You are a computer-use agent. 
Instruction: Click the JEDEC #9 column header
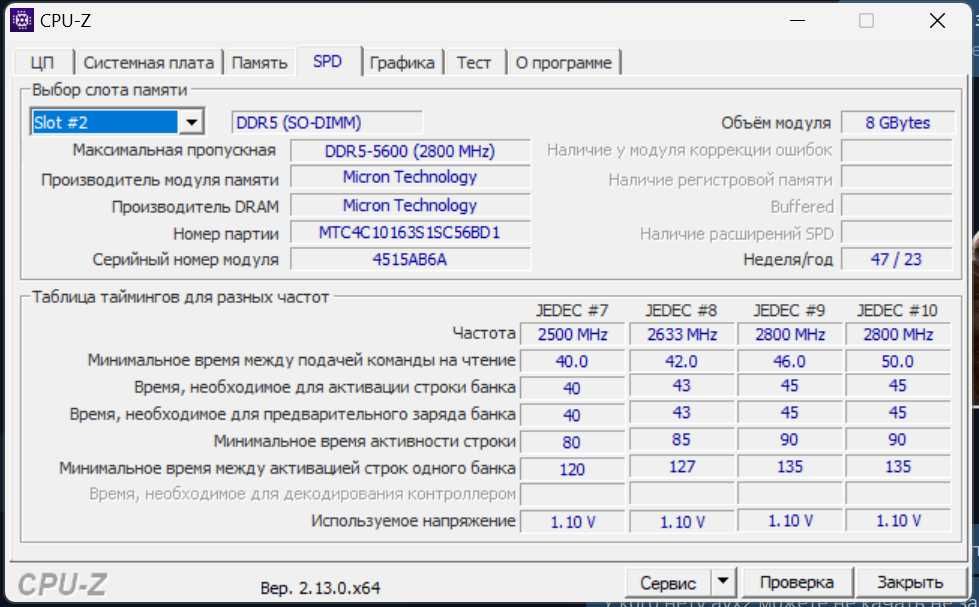coord(789,310)
